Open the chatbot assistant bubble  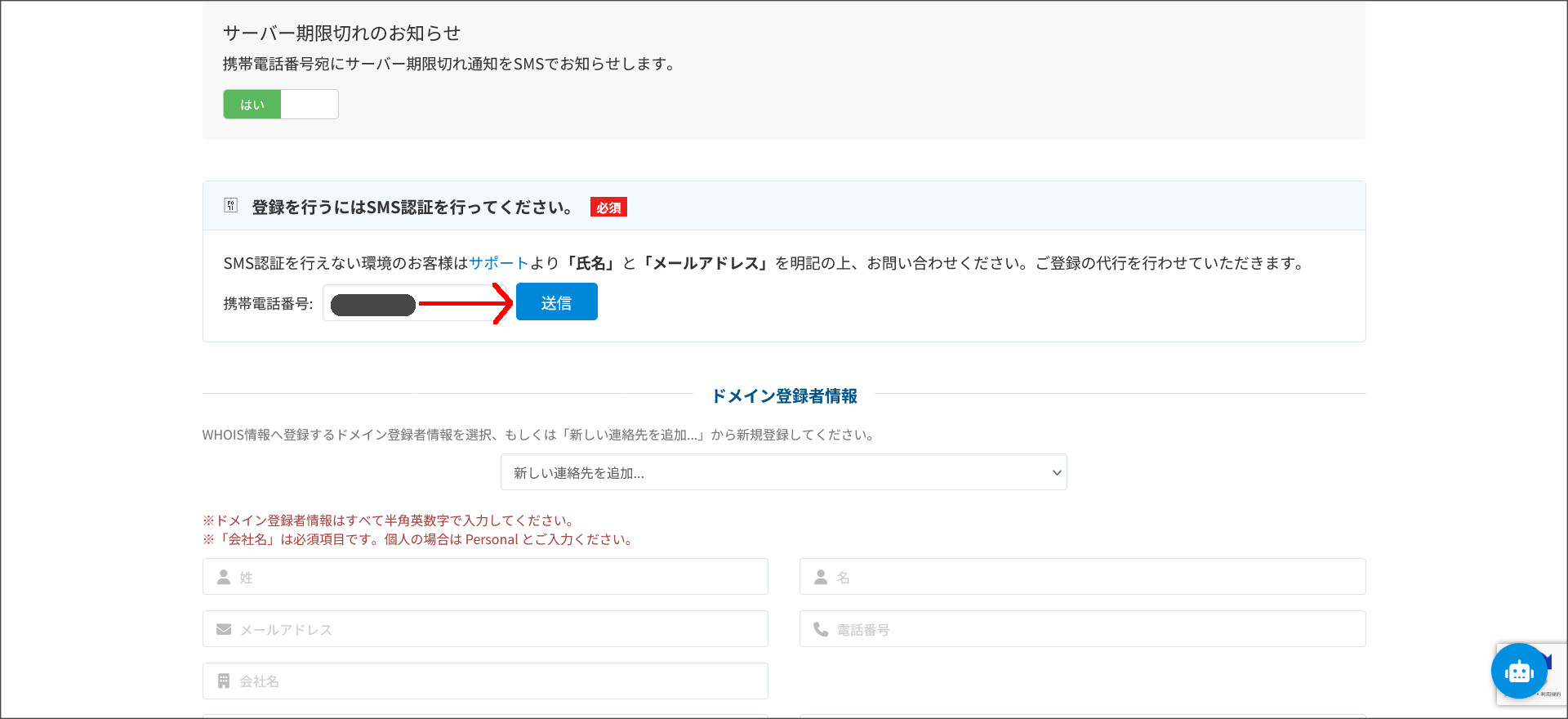tap(1518, 671)
